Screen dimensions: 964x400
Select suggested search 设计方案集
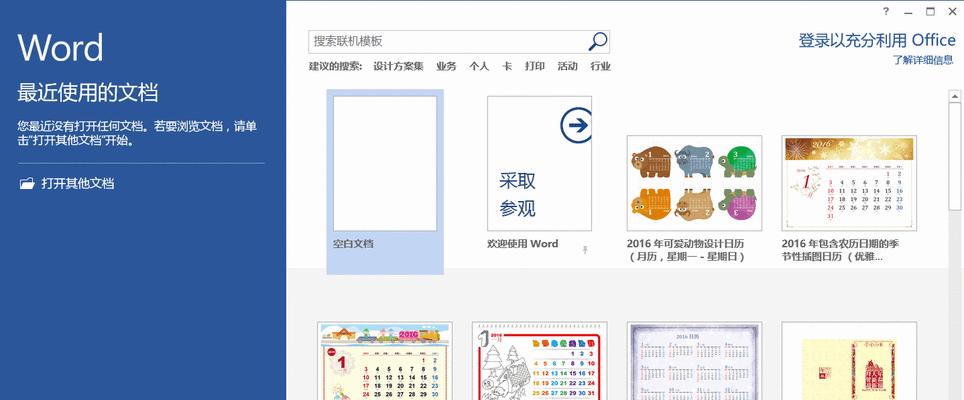click(x=398, y=66)
